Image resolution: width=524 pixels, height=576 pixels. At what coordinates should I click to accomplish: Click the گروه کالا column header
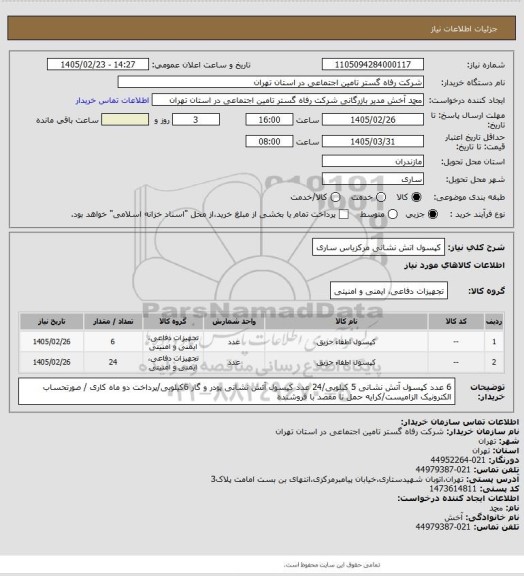[173, 322]
